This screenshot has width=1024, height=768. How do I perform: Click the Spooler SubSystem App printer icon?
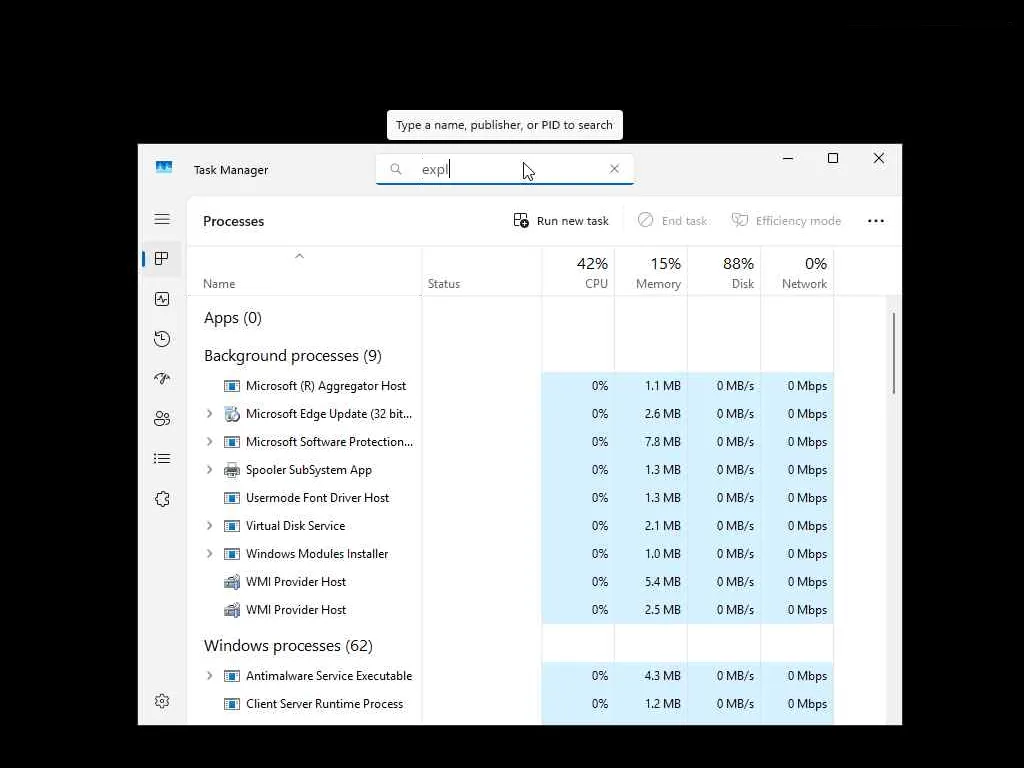[232, 470]
